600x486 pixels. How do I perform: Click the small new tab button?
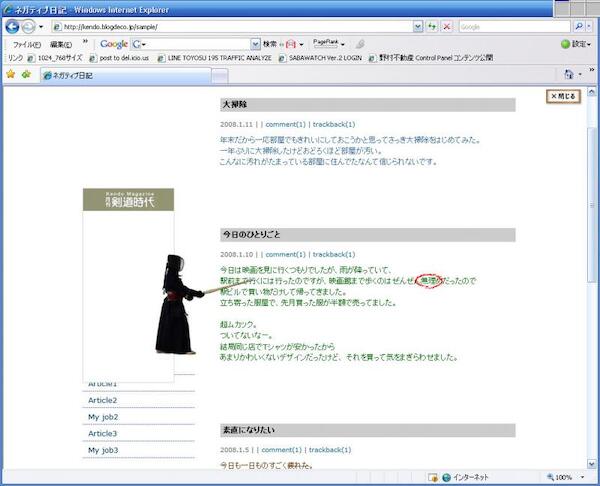[x=220, y=76]
